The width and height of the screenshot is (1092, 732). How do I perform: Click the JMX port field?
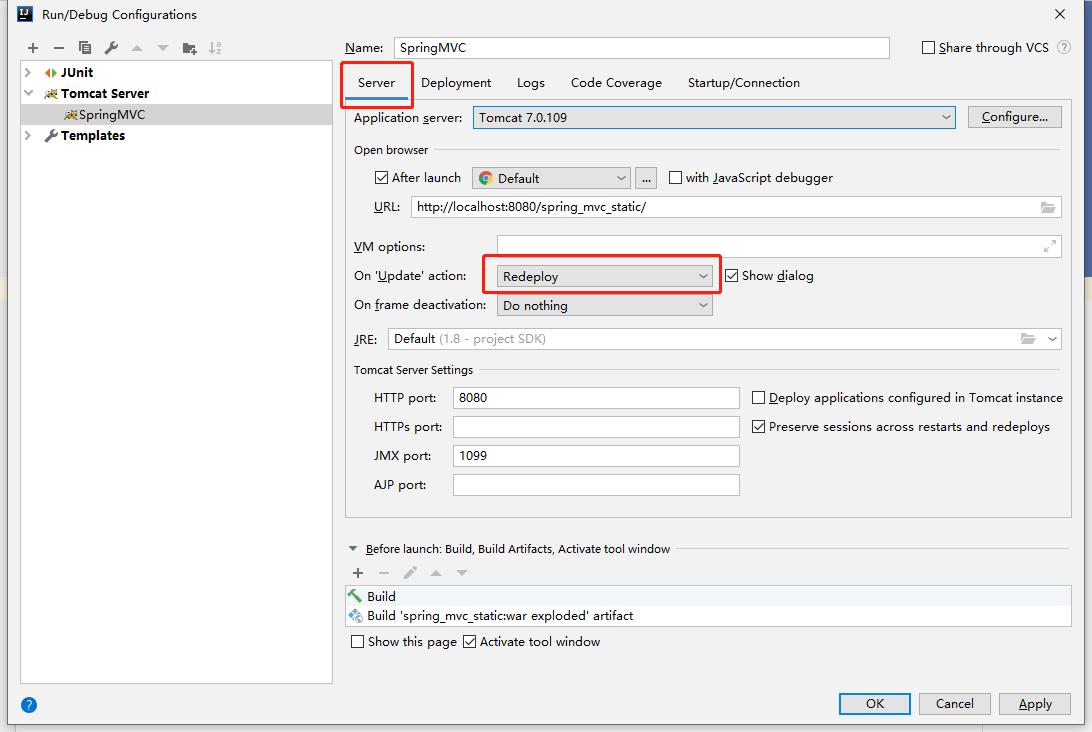point(596,455)
